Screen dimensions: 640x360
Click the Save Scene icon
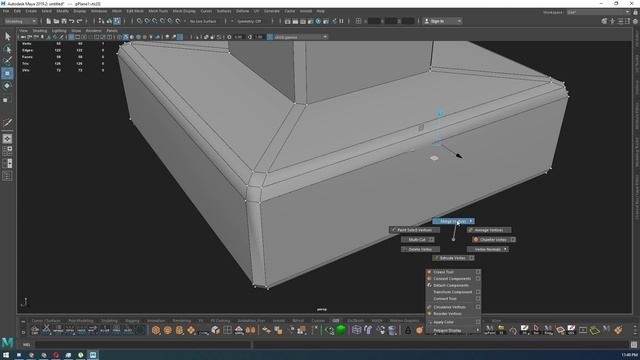[64, 21]
